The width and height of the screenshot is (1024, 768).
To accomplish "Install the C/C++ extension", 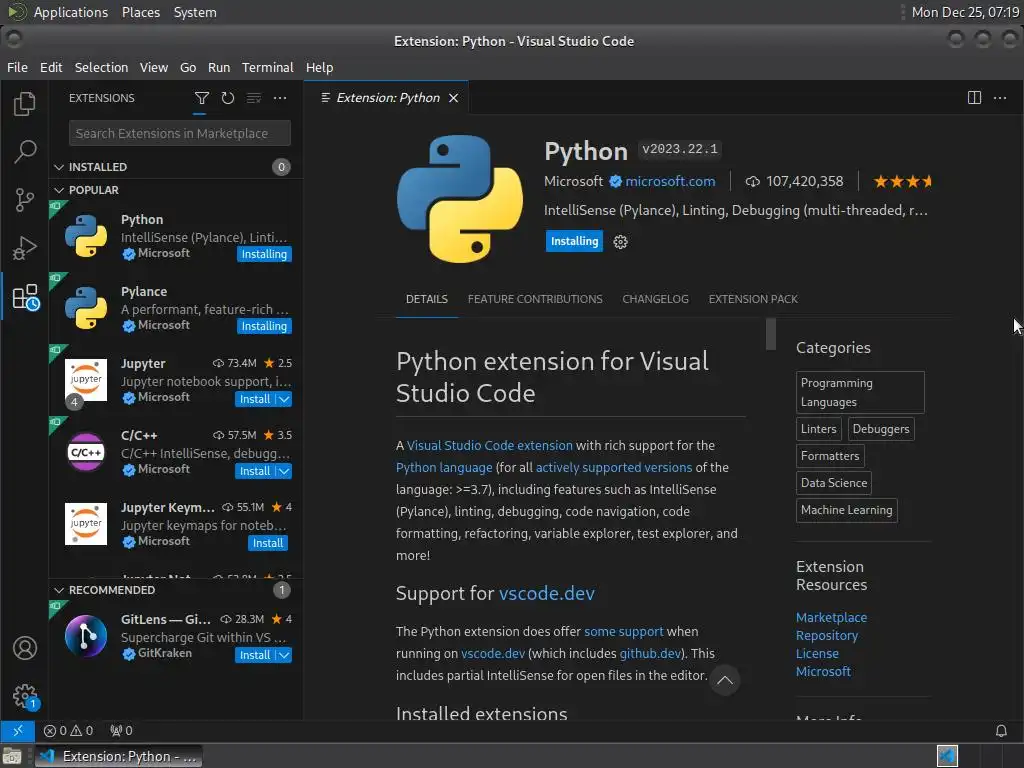I will coord(255,471).
